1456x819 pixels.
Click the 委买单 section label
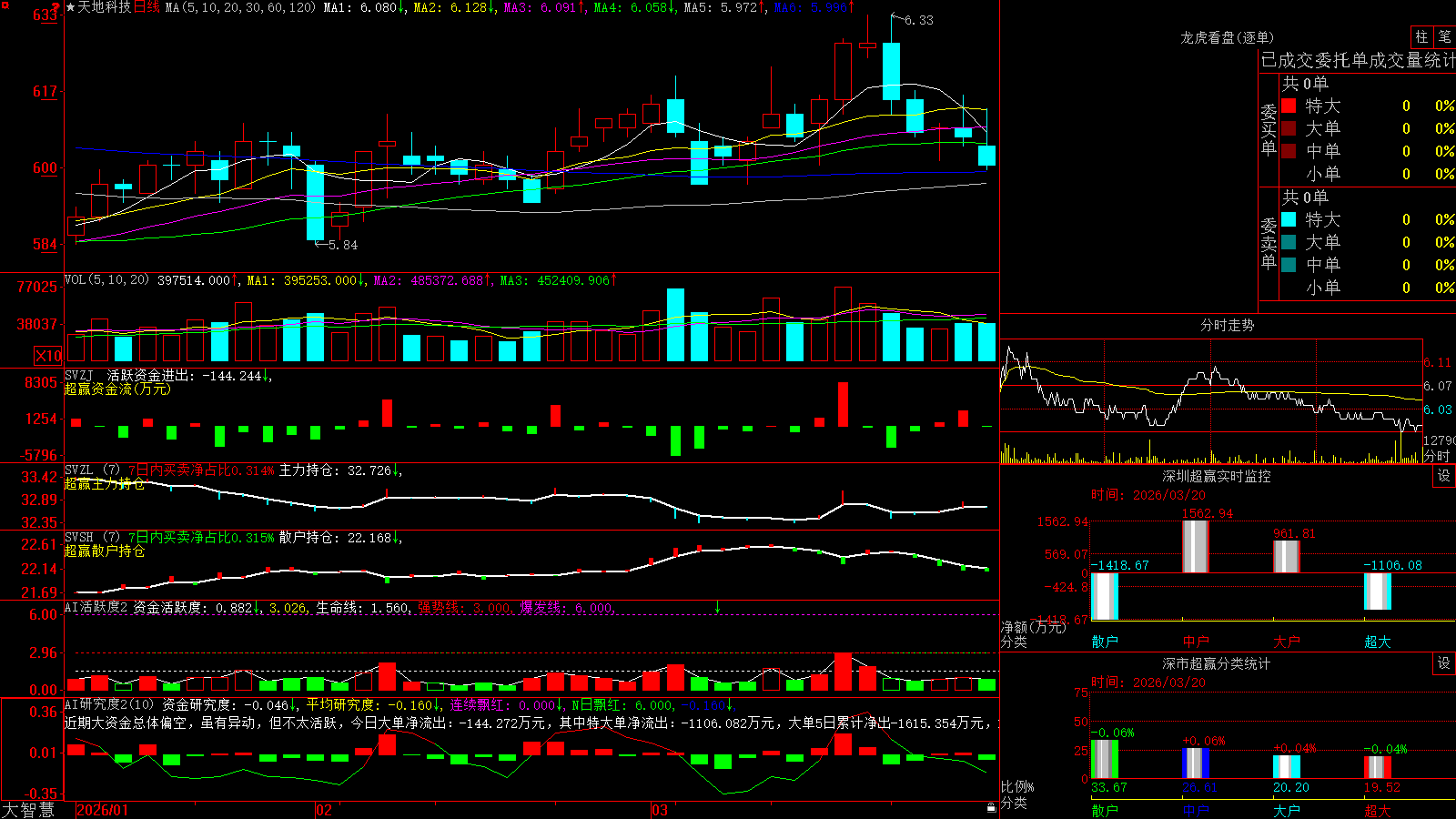1269,130
